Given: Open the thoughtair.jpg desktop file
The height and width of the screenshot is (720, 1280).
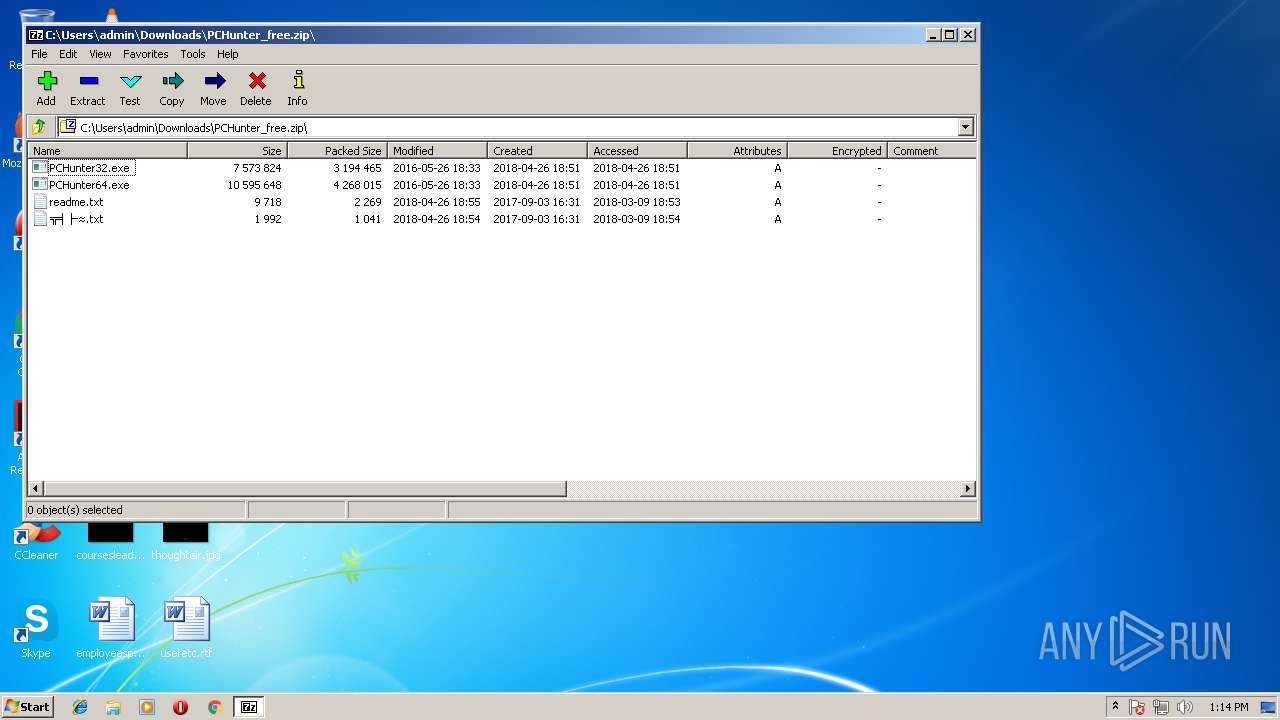Looking at the screenshot, I should pos(186,541).
